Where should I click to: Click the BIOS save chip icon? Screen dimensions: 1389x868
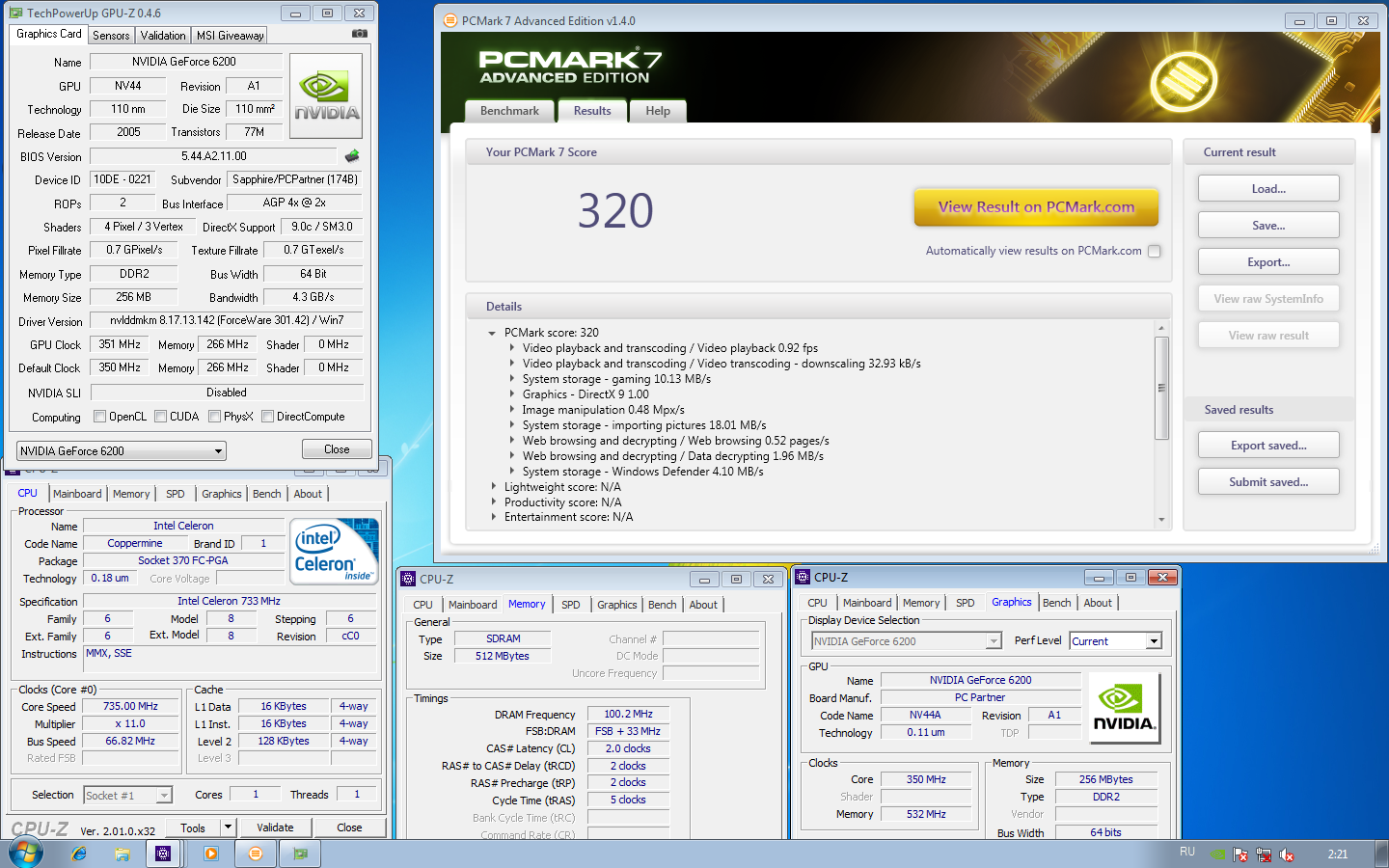pyautogui.click(x=352, y=156)
